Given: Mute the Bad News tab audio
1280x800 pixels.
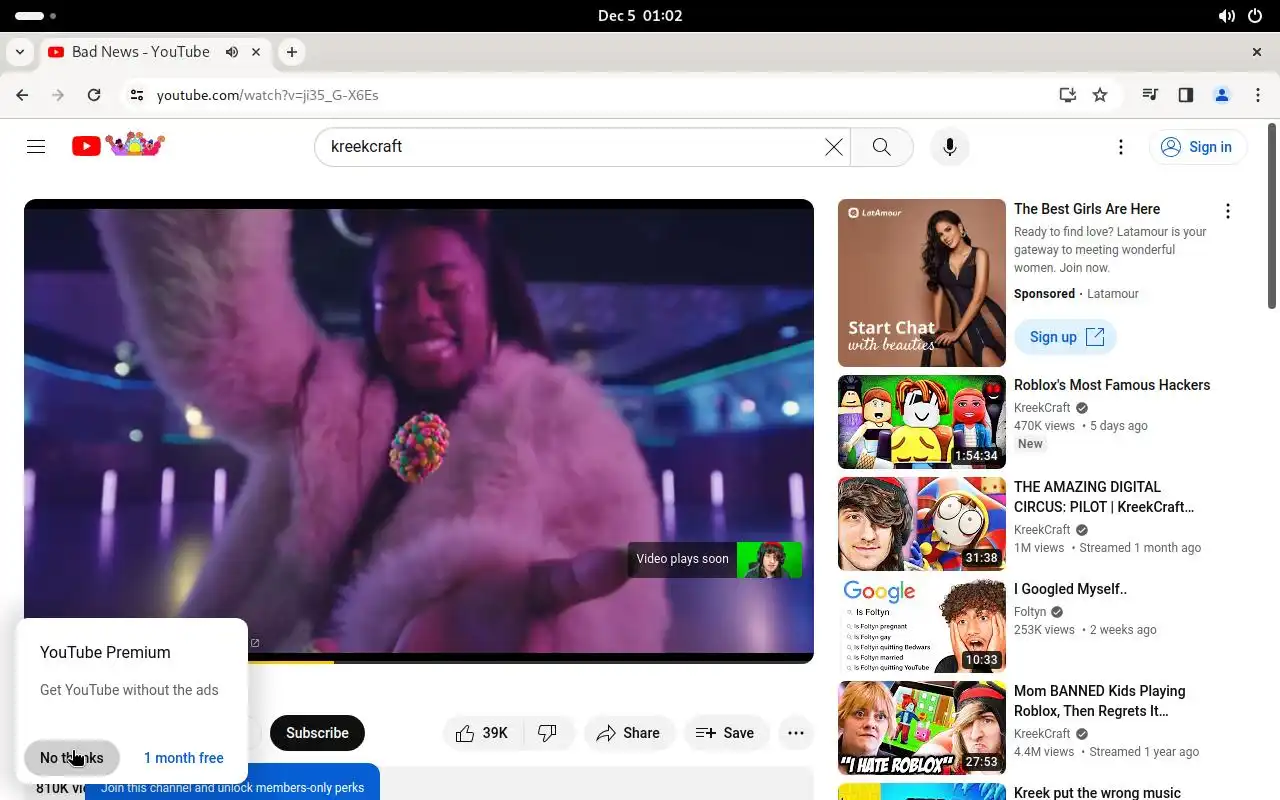Looking at the screenshot, I should pyautogui.click(x=232, y=52).
